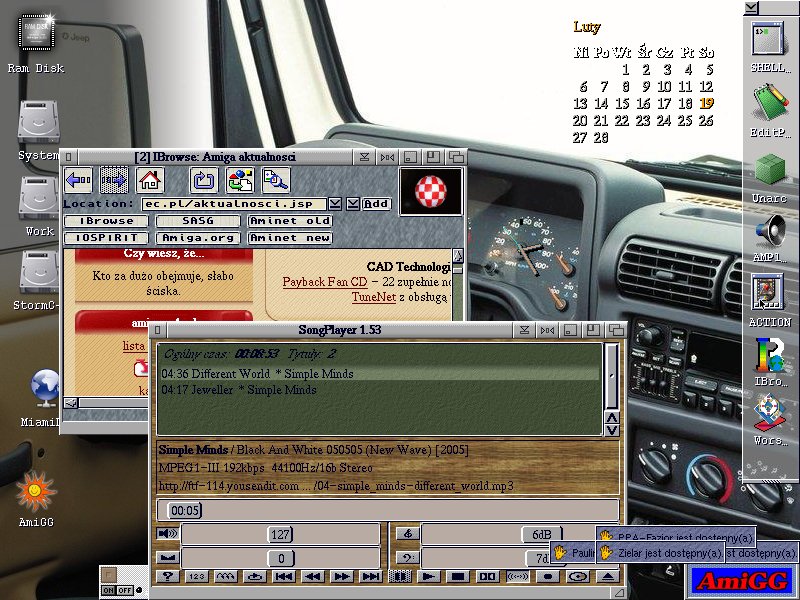Screen dimensions: 800x600
Task: Toggle the repeat loop button
Action: 255,577
